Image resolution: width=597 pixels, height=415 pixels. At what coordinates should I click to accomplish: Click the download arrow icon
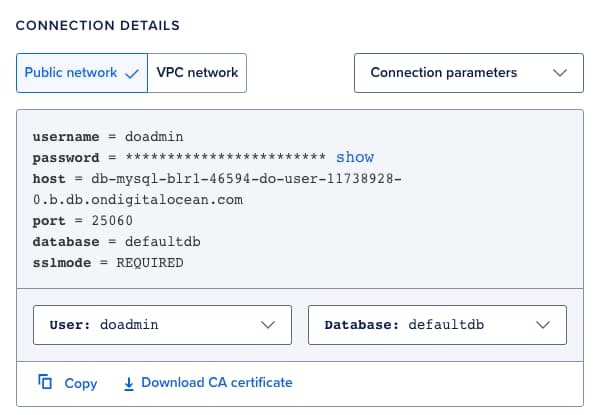click(x=129, y=384)
